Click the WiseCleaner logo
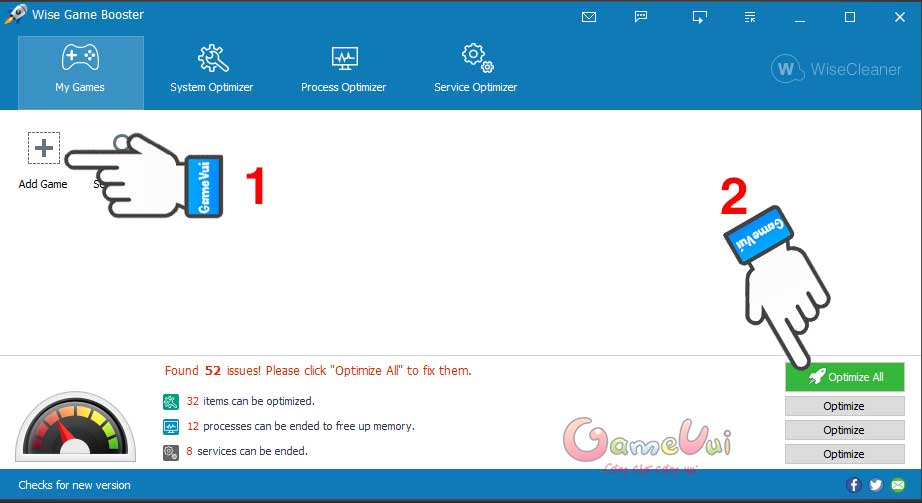The width and height of the screenshot is (922, 503). pos(837,70)
